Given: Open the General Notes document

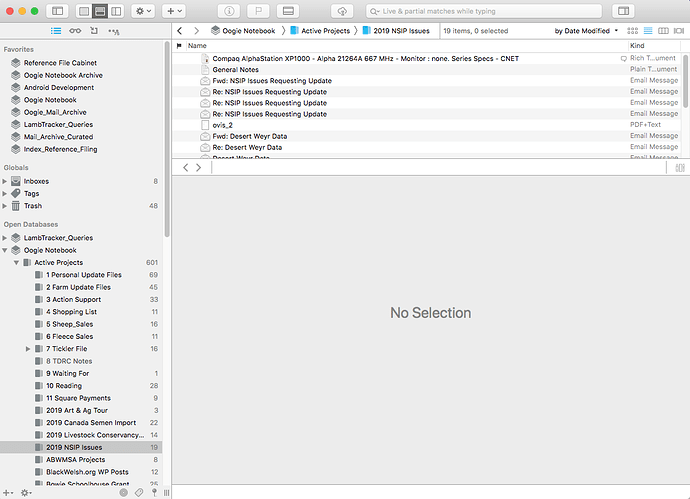Looking at the screenshot, I should point(235,70).
